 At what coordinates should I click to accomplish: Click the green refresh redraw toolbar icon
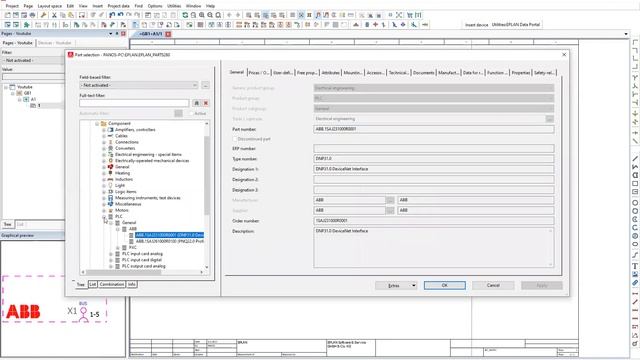point(185,15)
